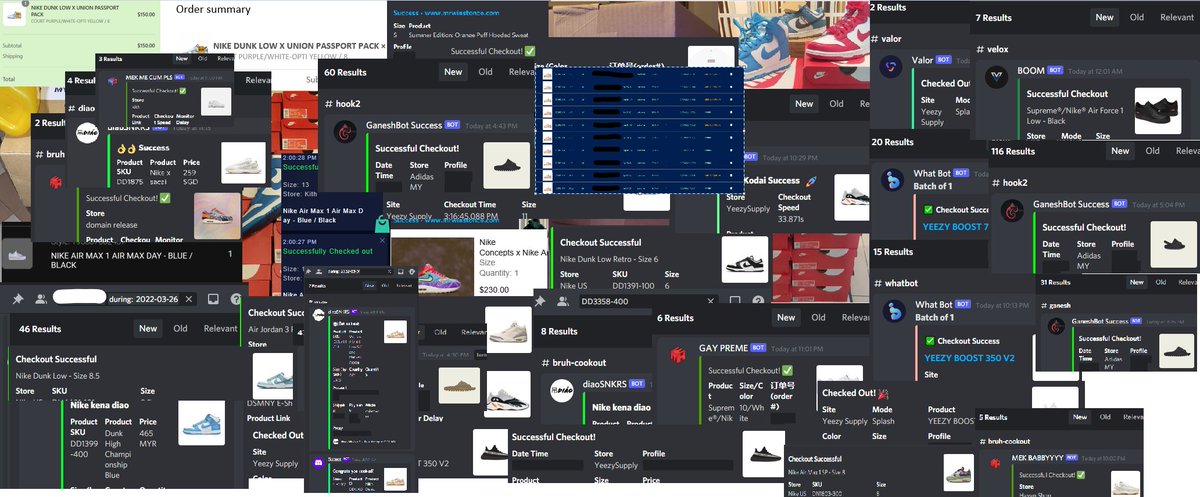Select Relevant tab in 7 Results panel
Viewport: 1200px width, 497px height.
click(1177, 17)
